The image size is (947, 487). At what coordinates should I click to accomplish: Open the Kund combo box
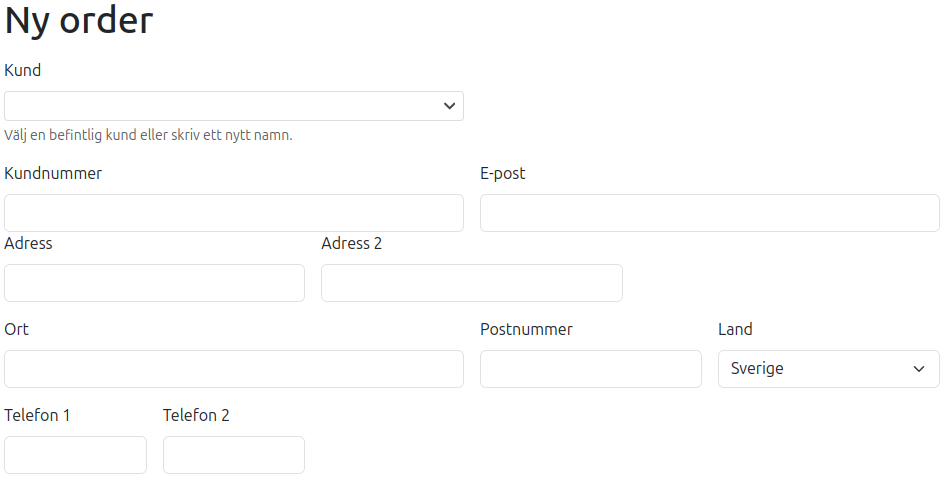point(234,106)
